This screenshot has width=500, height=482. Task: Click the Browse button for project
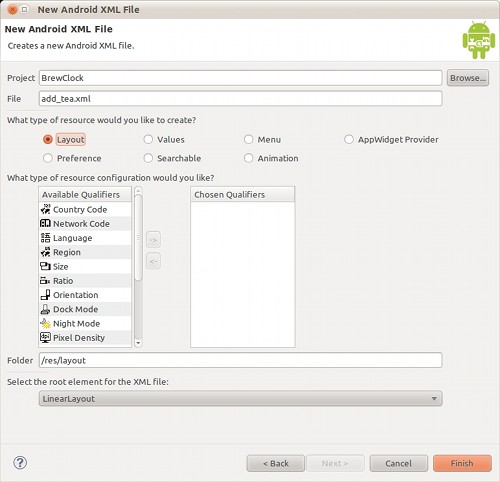(x=468, y=78)
